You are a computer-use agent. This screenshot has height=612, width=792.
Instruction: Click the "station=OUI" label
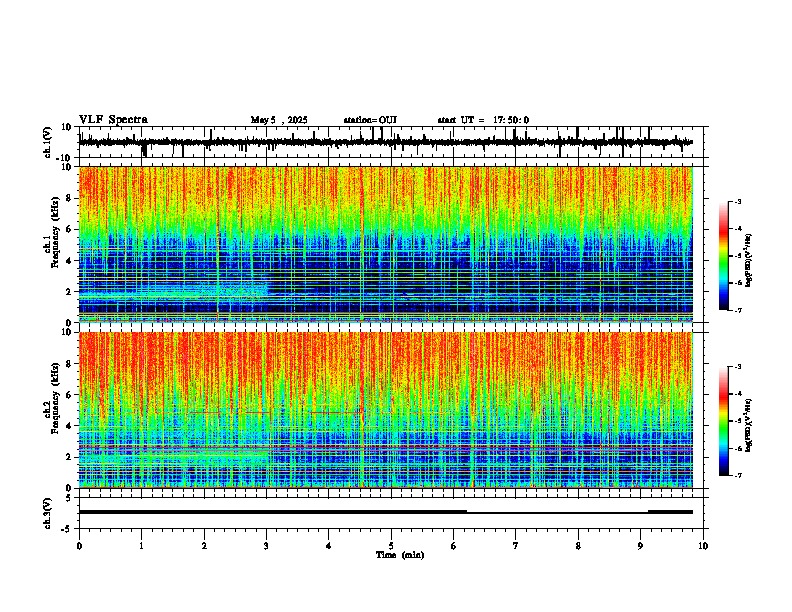click(370, 120)
